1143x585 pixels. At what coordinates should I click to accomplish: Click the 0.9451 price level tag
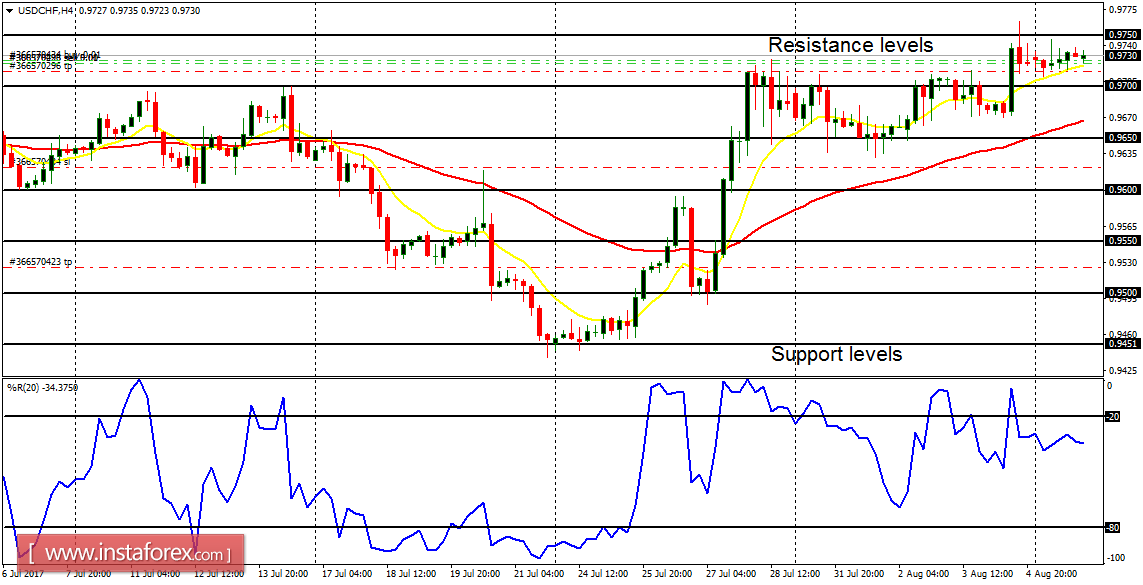pos(1121,344)
